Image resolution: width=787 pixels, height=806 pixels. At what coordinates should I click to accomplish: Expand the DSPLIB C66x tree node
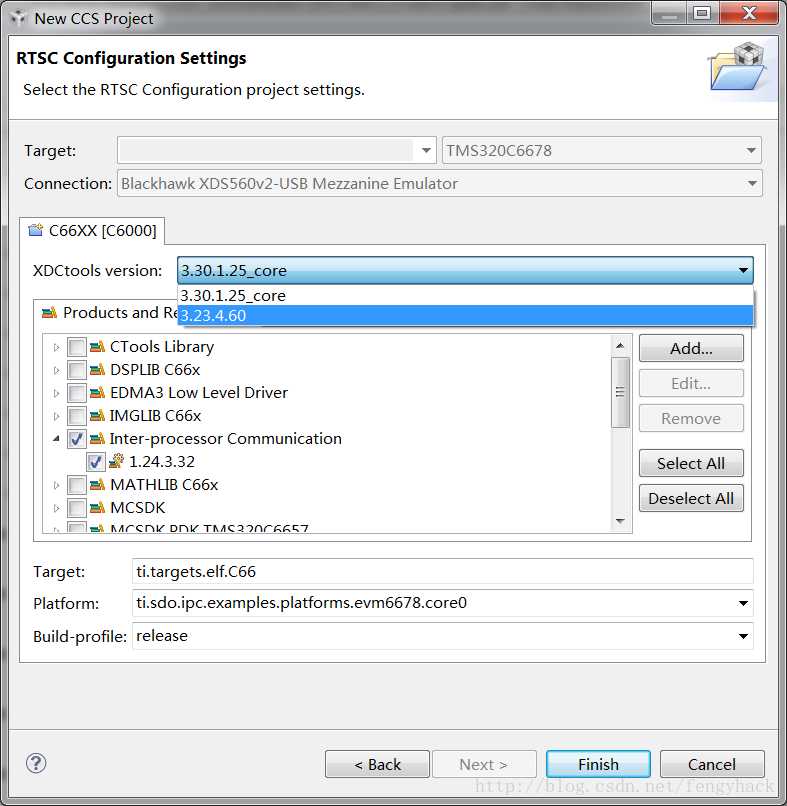click(57, 370)
